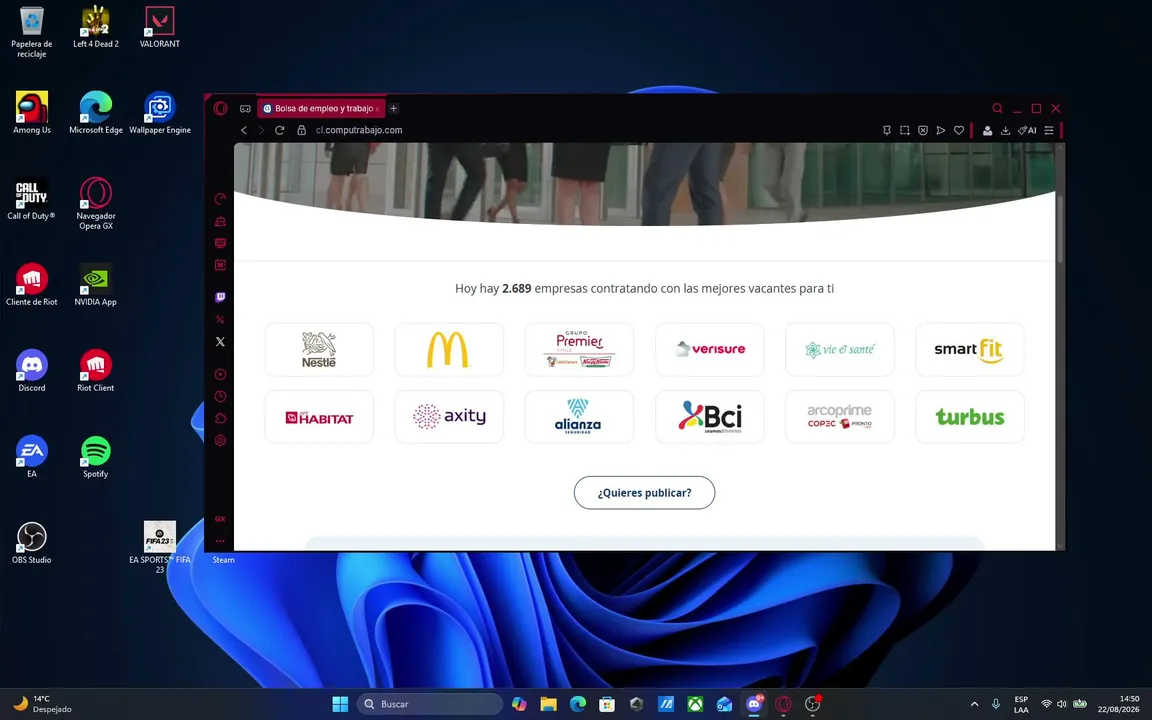Select the EA SPORTS FIFA 23 desktop icon
The width and height of the screenshot is (1152, 720).
click(159, 547)
